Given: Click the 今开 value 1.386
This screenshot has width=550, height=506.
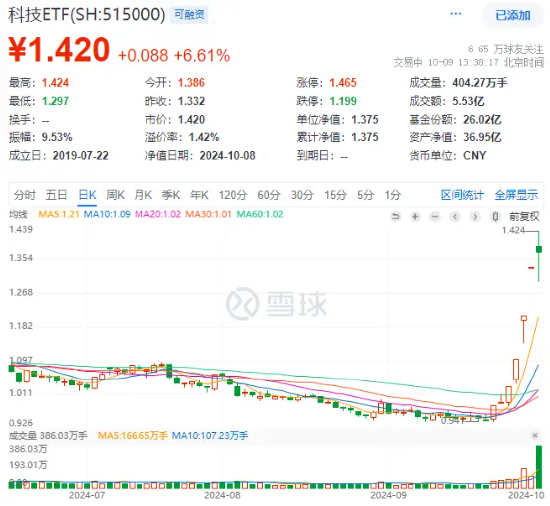Looking at the screenshot, I should [191, 83].
